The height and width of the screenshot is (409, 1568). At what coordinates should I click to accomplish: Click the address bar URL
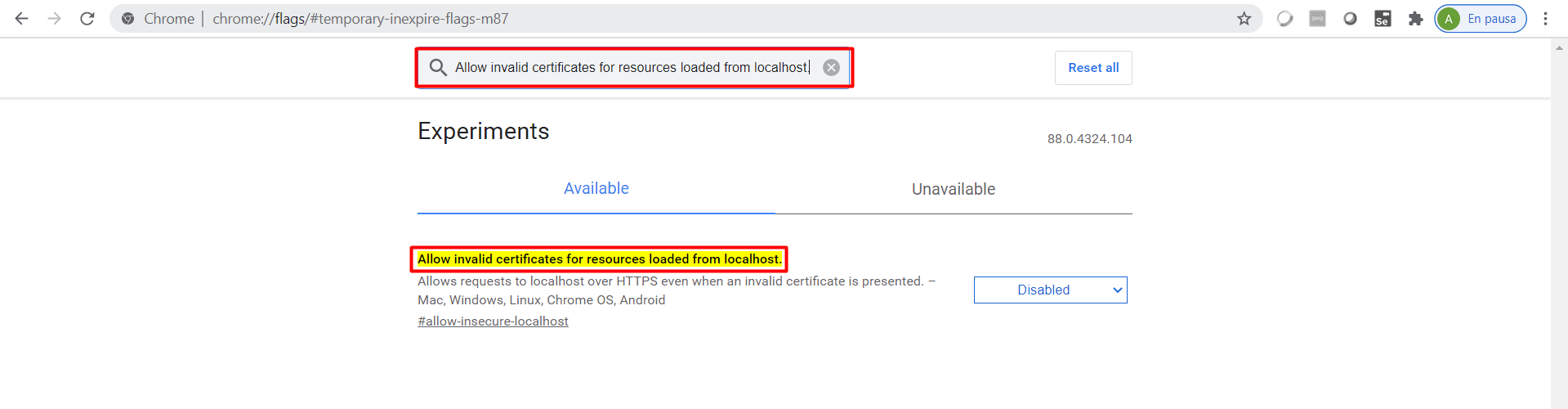click(x=360, y=19)
